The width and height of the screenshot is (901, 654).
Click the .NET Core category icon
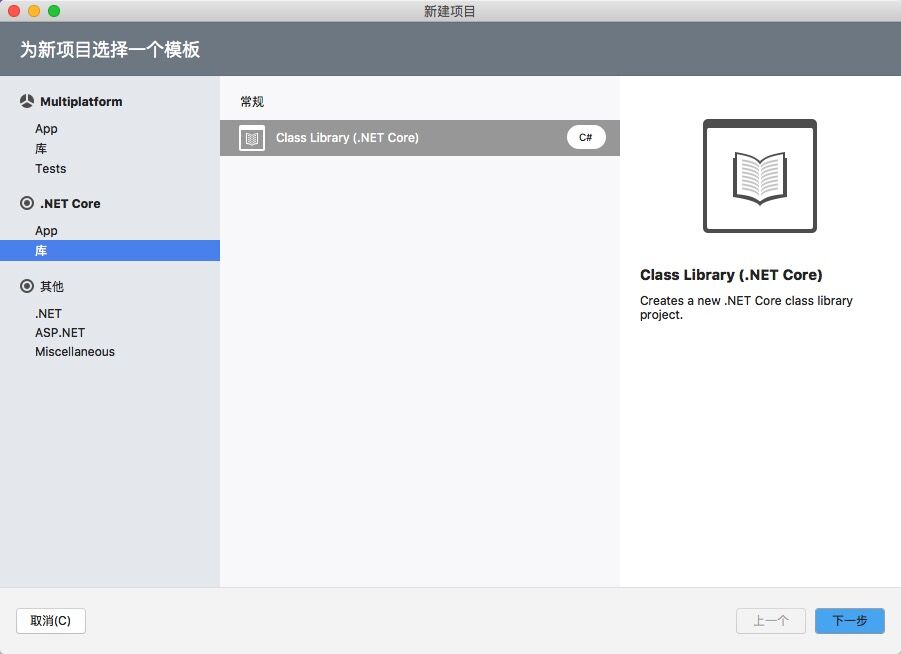tap(26, 203)
